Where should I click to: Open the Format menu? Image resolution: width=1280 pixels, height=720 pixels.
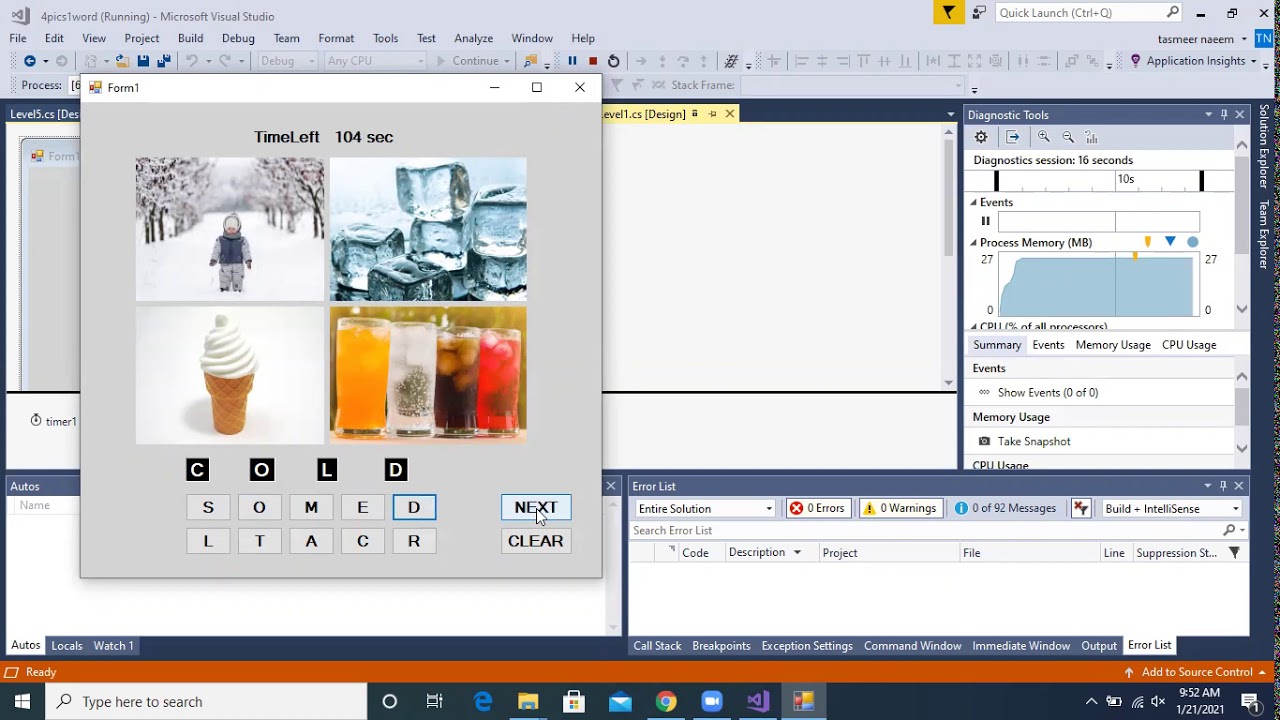(336, 38)
